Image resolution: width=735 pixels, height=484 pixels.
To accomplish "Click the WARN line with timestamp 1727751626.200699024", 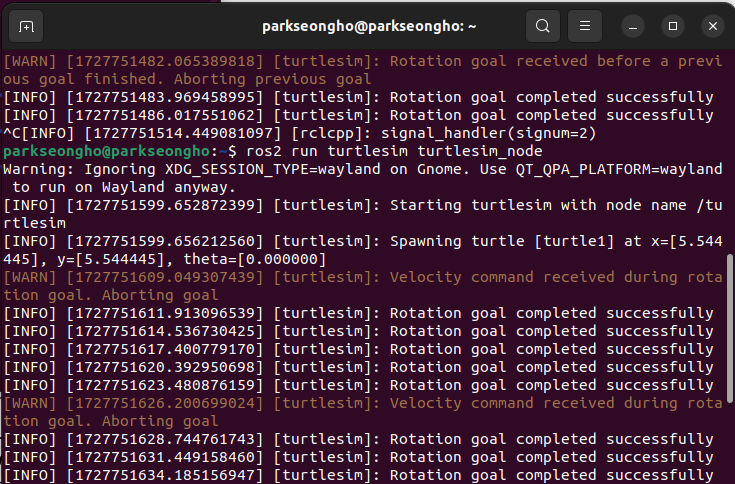I will point(362,412).
